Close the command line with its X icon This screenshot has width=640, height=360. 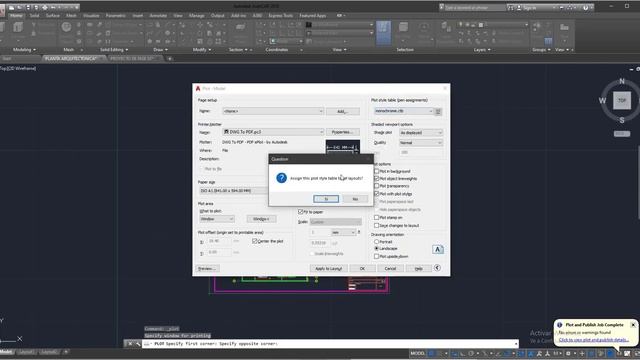pyautogui.click(x=130, y=344)
